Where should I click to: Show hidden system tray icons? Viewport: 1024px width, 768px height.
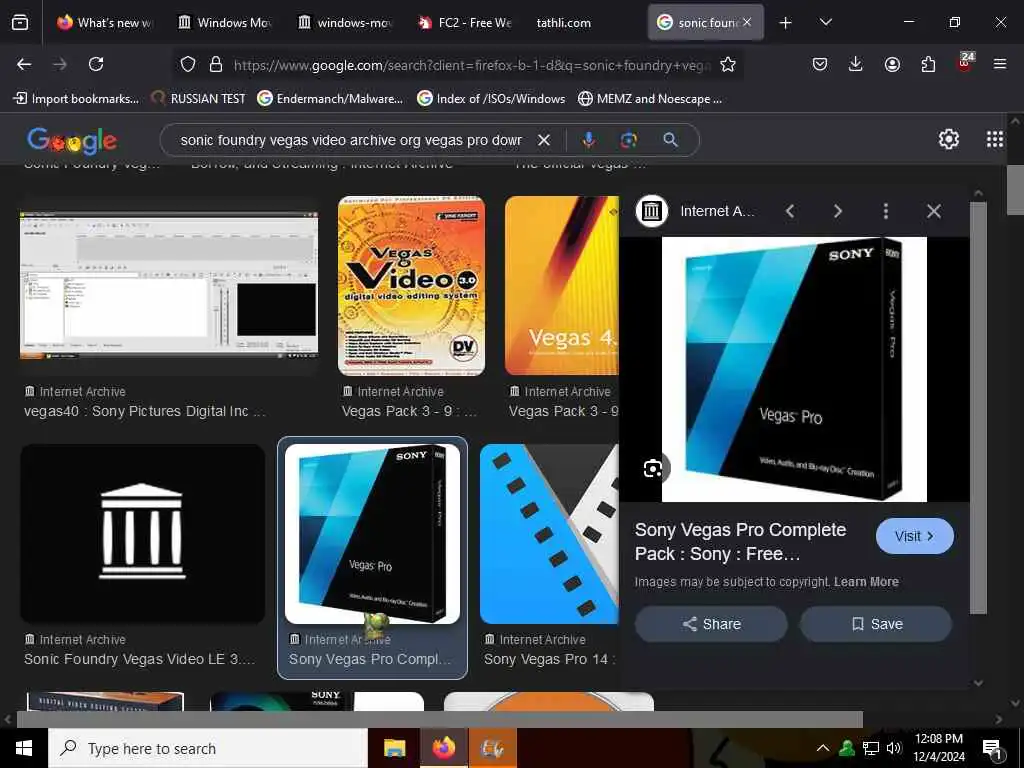823,748
